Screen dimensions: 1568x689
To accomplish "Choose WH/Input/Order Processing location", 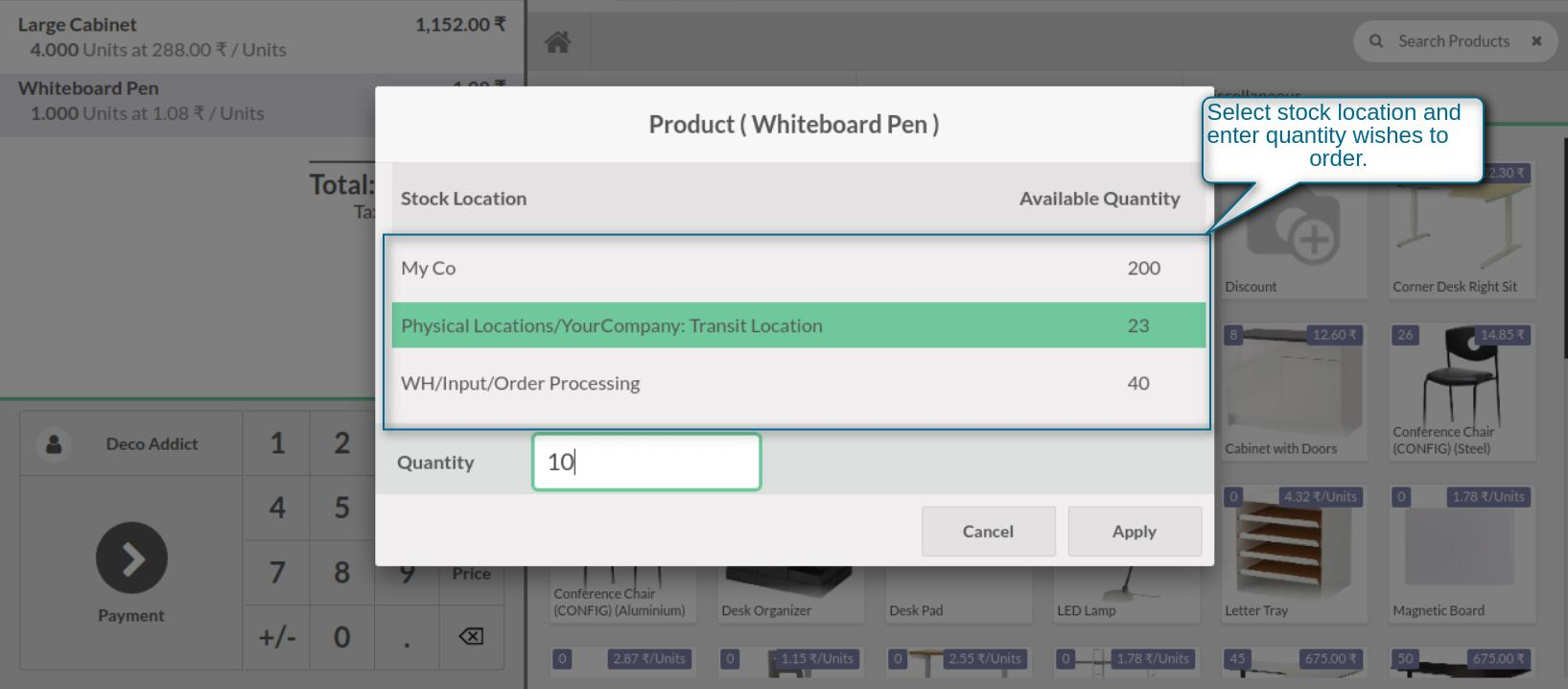I will [798, 384].
